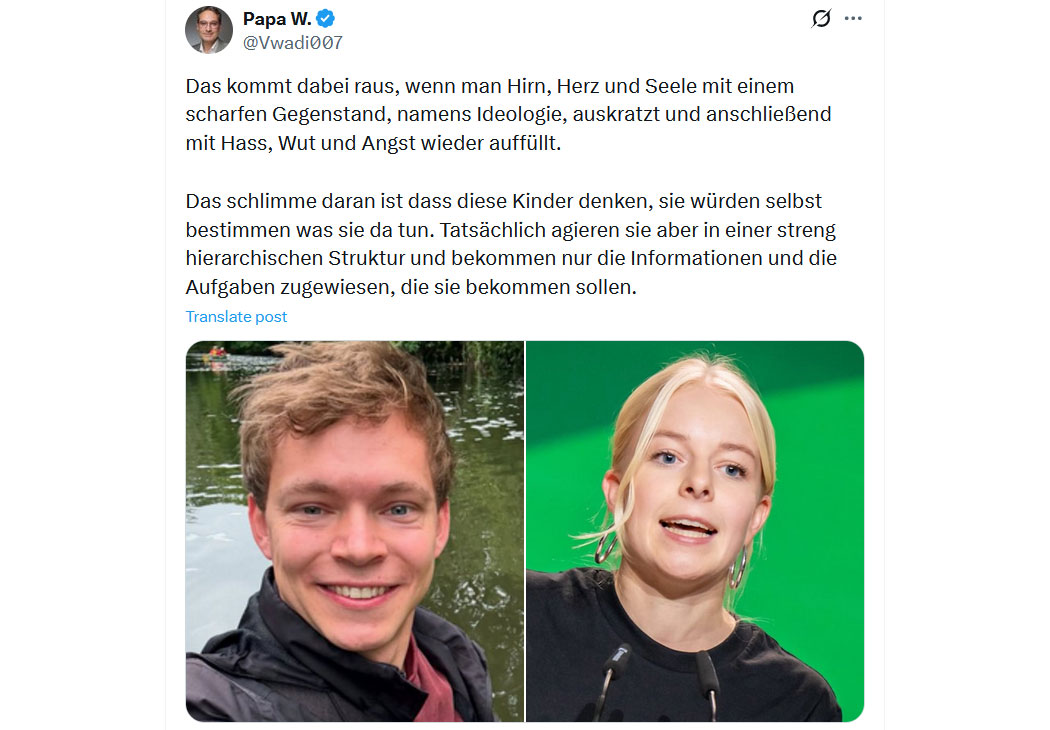Click the second paragraph starting 'Das schlimme daran'

point(511,244)
